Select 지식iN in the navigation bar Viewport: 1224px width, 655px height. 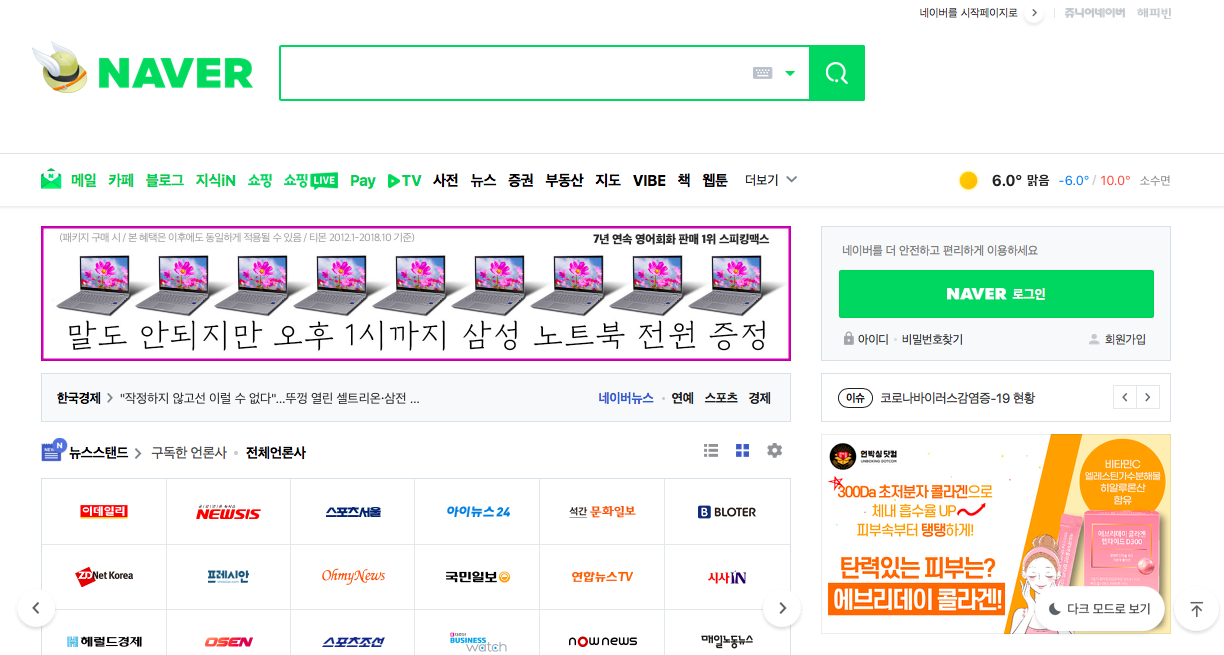(x=216, y=180)
